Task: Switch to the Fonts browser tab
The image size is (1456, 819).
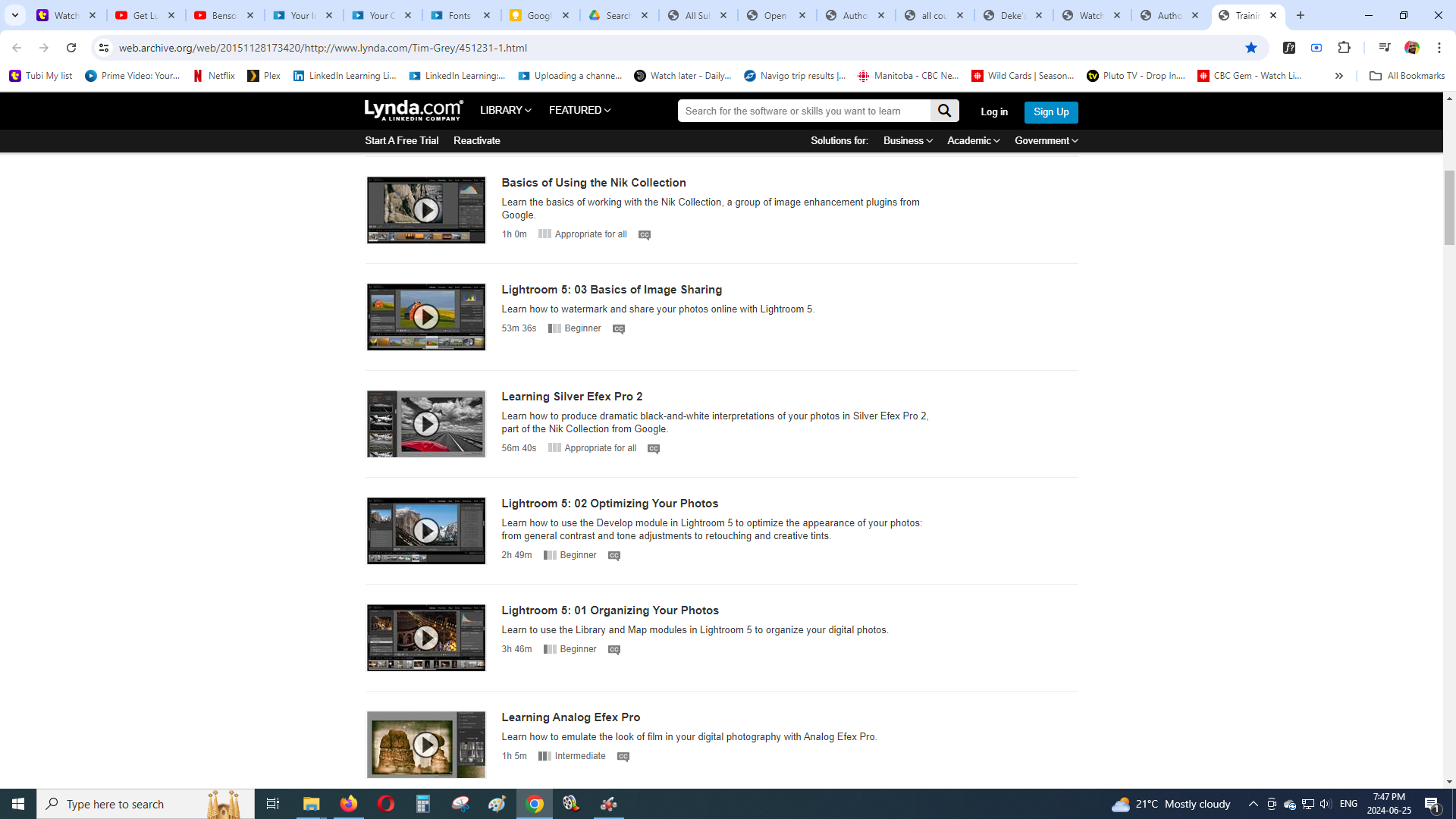Action: coord(459,15)
